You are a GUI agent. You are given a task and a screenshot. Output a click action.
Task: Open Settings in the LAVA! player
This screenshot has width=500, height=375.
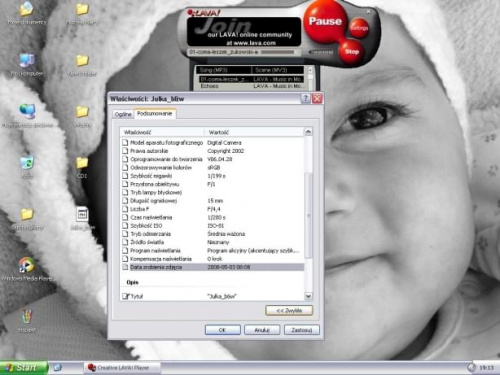[x=359, y=28]
